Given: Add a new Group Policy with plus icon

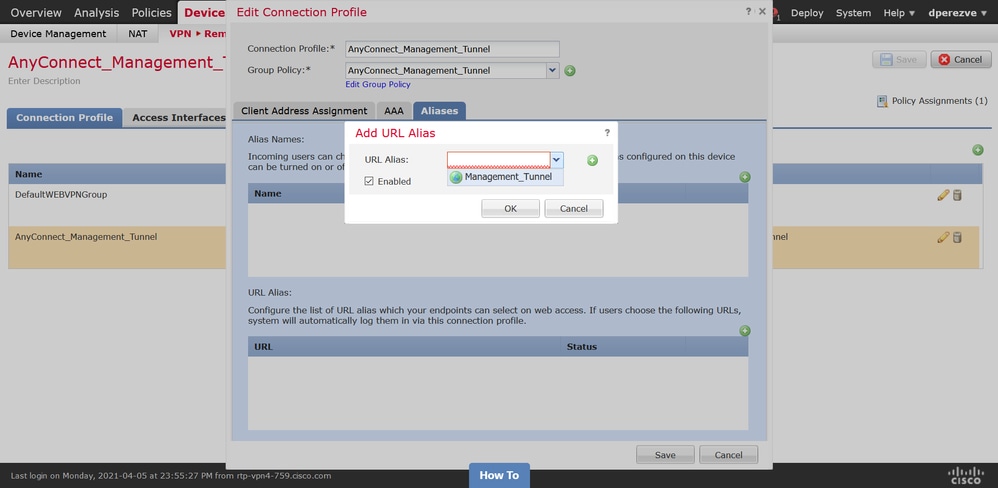Looking at the screenshot, I should (x=570, y=71).
